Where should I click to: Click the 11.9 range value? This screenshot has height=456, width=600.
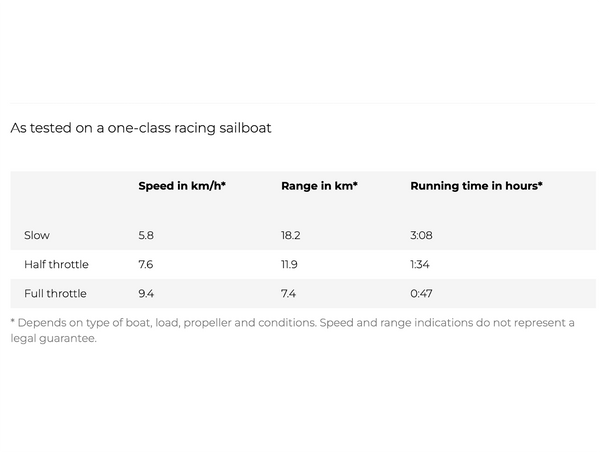pos(289,264)
